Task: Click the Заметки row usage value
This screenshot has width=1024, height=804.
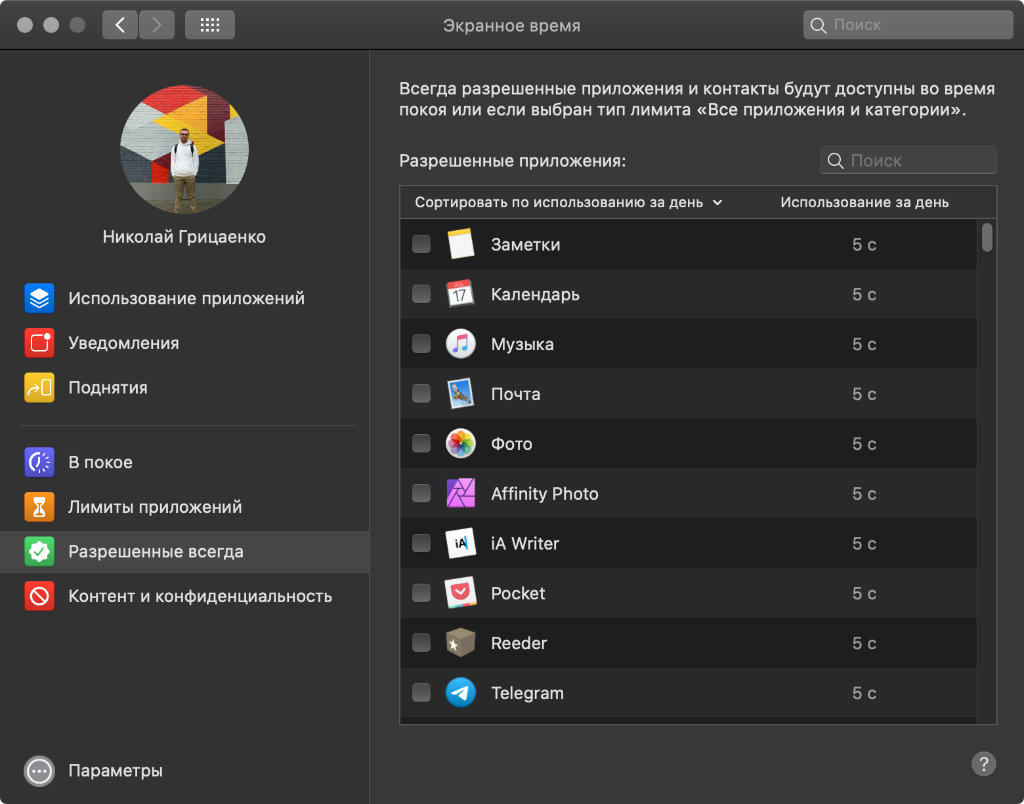Action: 864,244
